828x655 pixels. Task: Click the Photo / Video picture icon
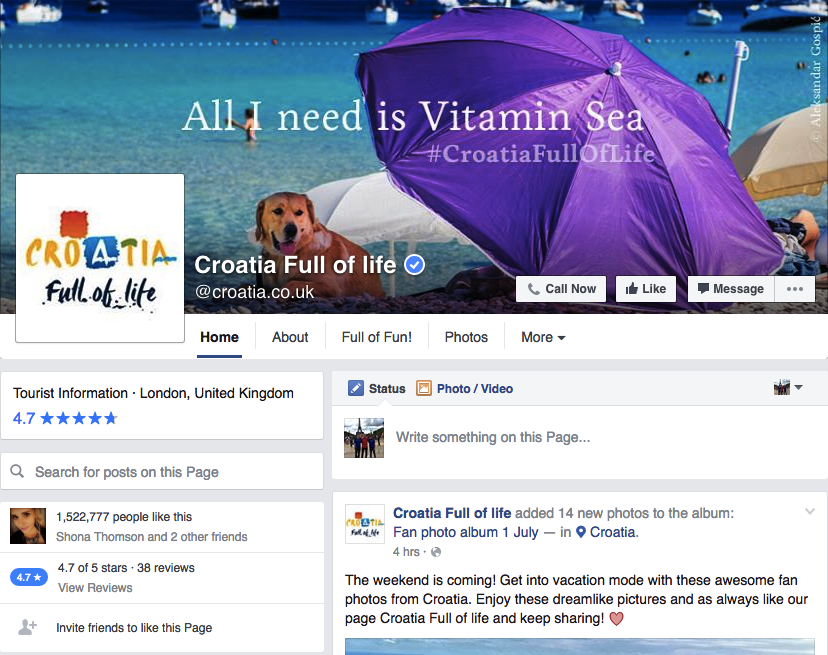[x=424, y=388]
